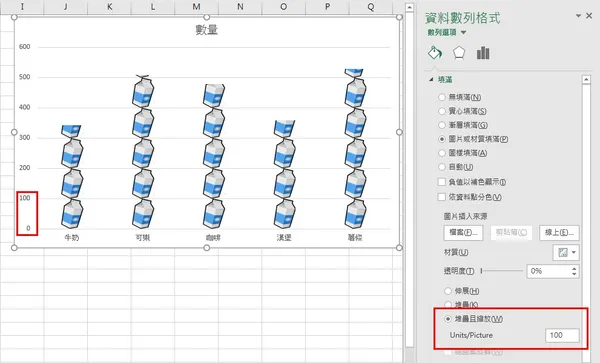Select 伸展(H) radio button

point(448,291)
